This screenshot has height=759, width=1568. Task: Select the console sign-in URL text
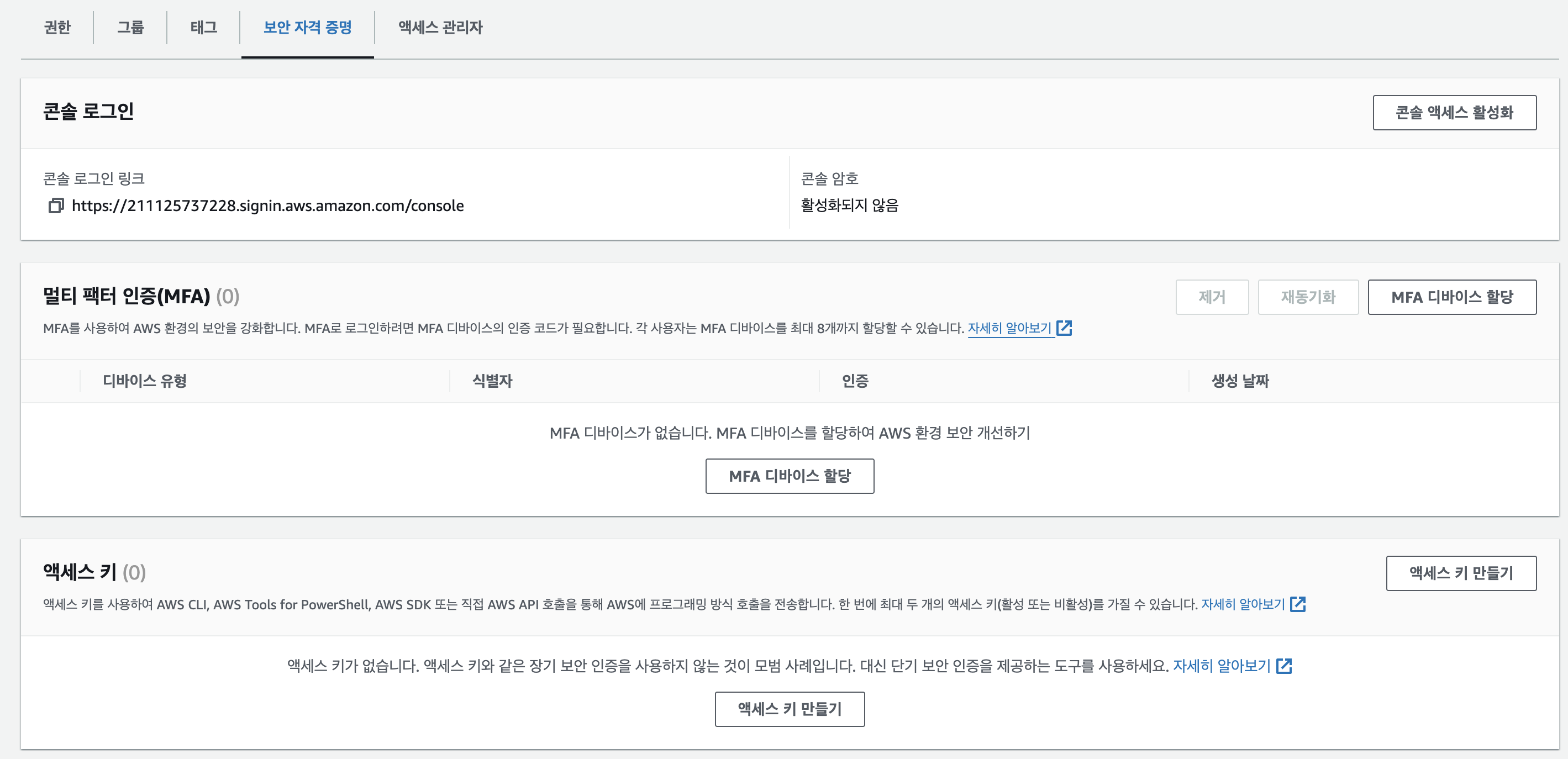click(267, 205)
